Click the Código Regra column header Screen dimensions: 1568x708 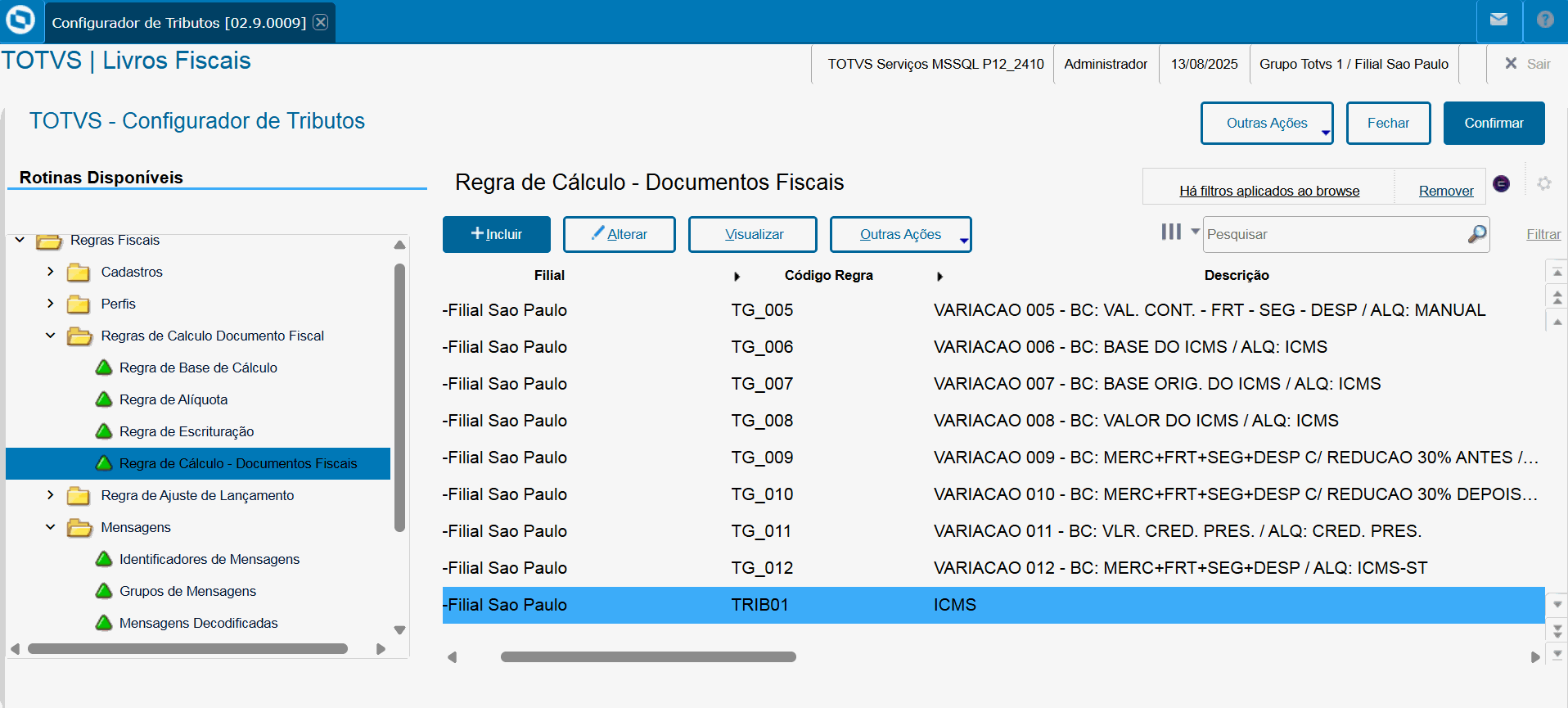[x=828, y=276]
